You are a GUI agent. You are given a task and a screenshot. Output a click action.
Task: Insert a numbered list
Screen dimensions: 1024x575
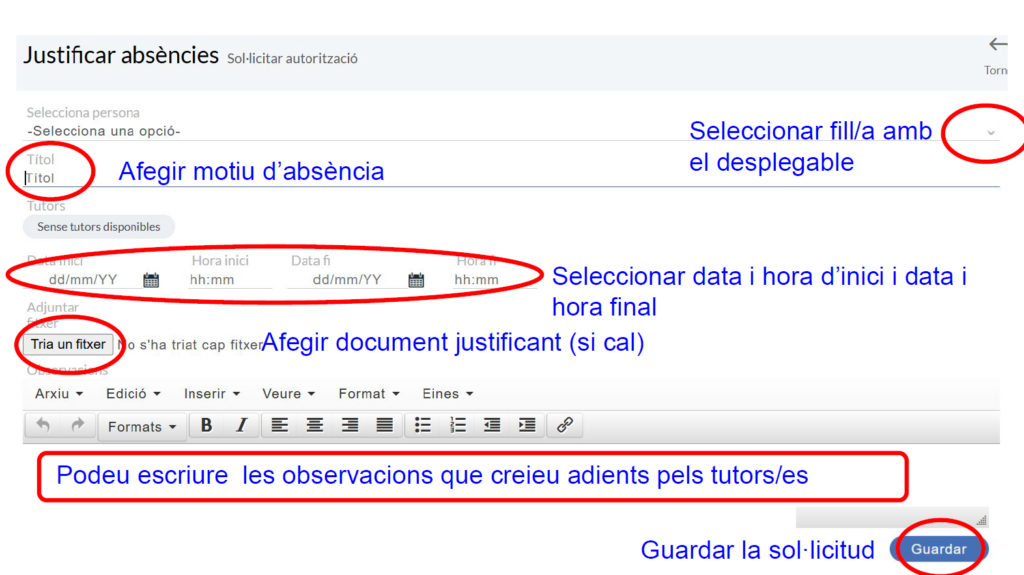pos(458,425)
